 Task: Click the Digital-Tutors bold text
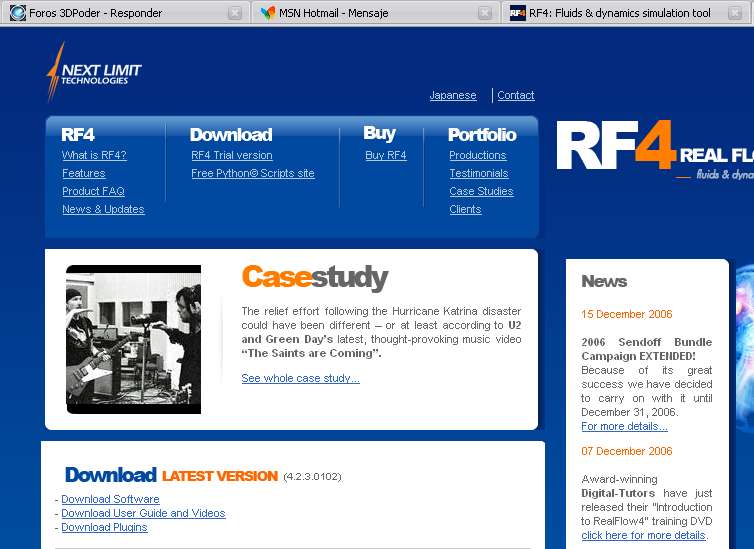618,493
